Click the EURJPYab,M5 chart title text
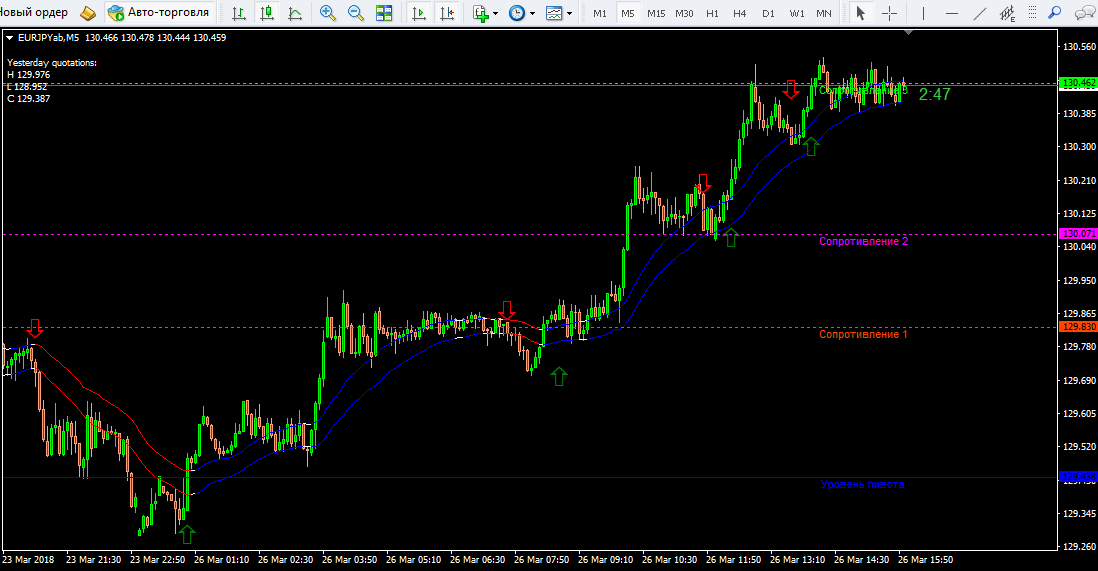Image resolution: width=1098 pixels, height=571 pixels. (x=48, y=38)
